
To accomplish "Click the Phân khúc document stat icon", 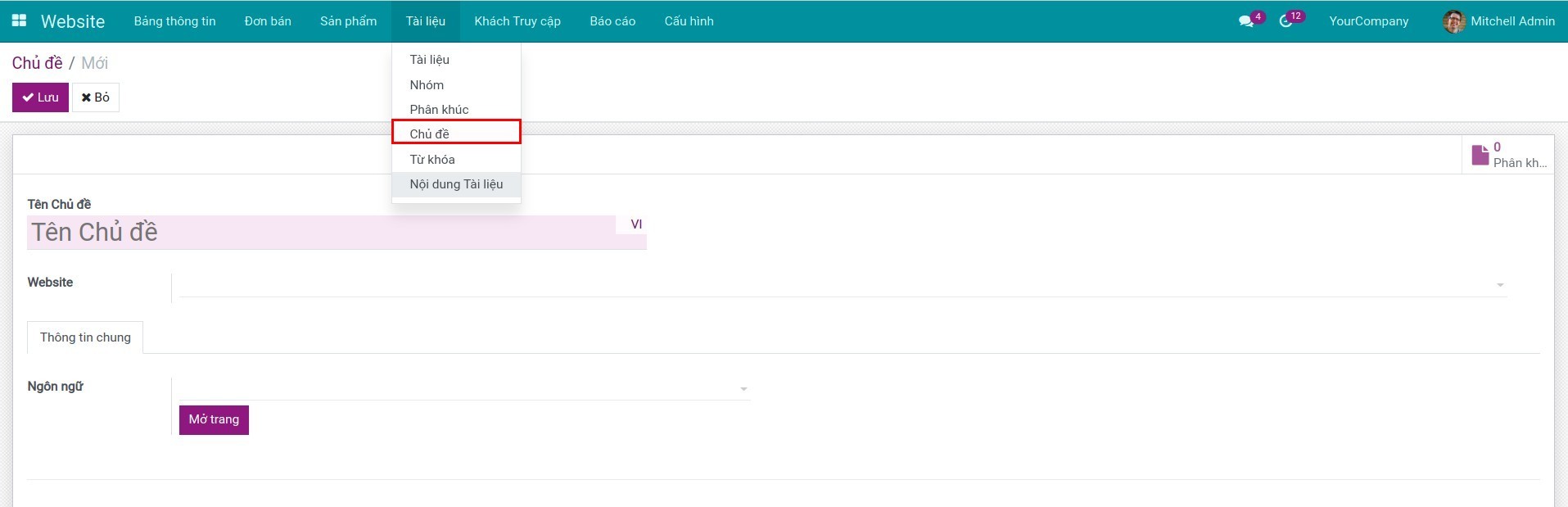I will tap(1480, 155).
